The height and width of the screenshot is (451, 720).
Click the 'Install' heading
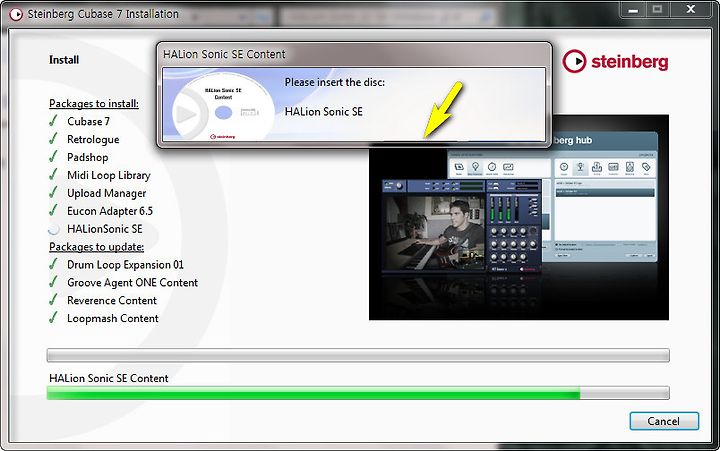[x=64, y=60]
